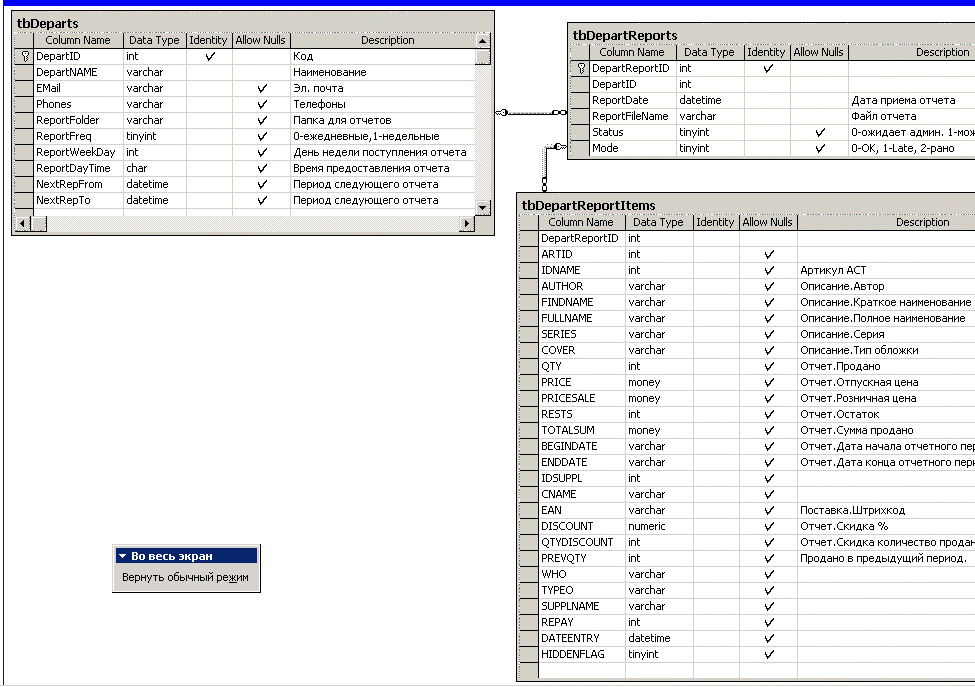Image resolution: width=975 pixels, height=687 pixels.
Task: Click the Column Name header in tbDeparts
Action: 78,40
